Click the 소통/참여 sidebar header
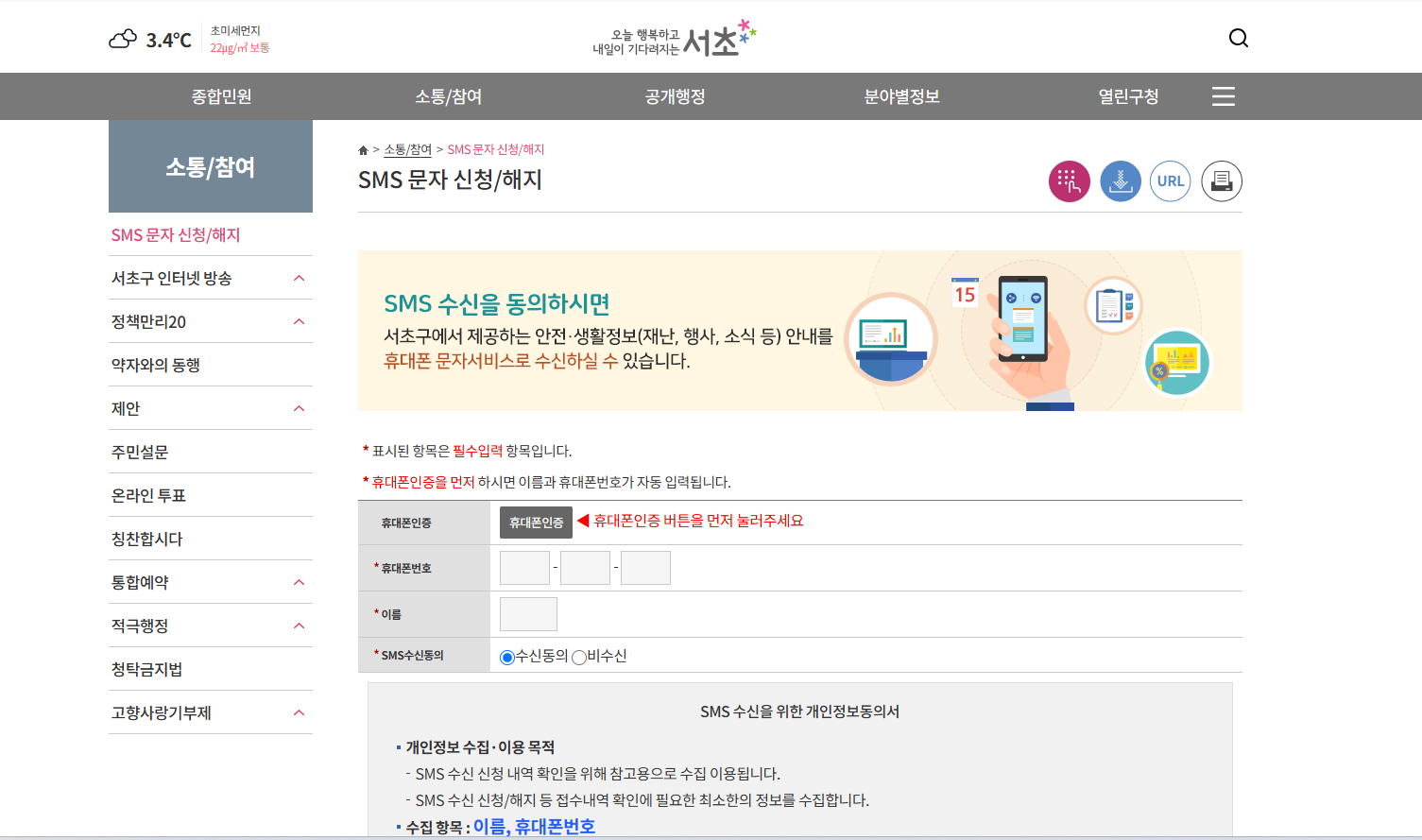The height and width of the screenshot is (840, 1422). pyautogui.click(x=211, y=166)
